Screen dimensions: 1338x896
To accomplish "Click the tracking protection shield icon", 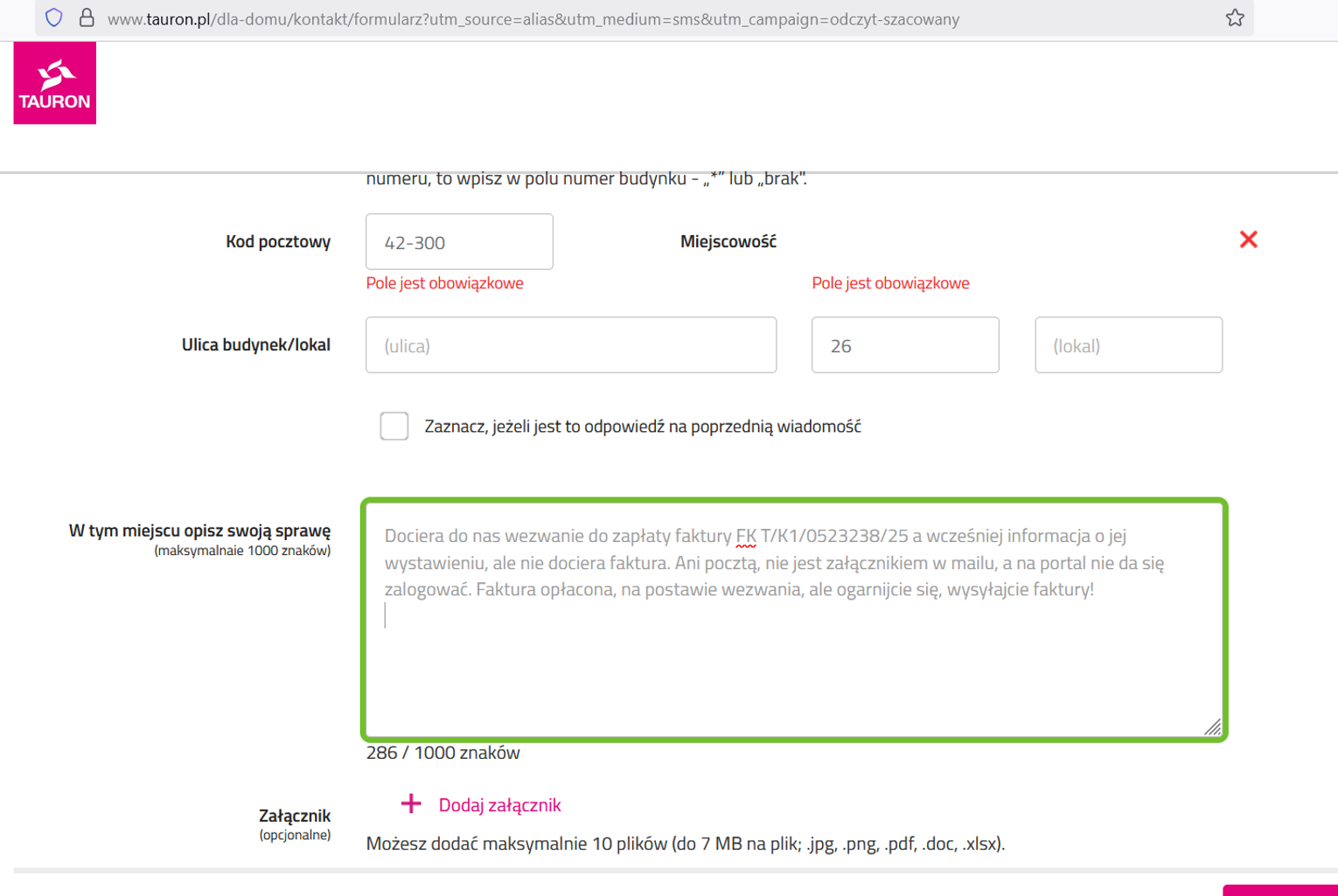I will (x=54, y=17).
